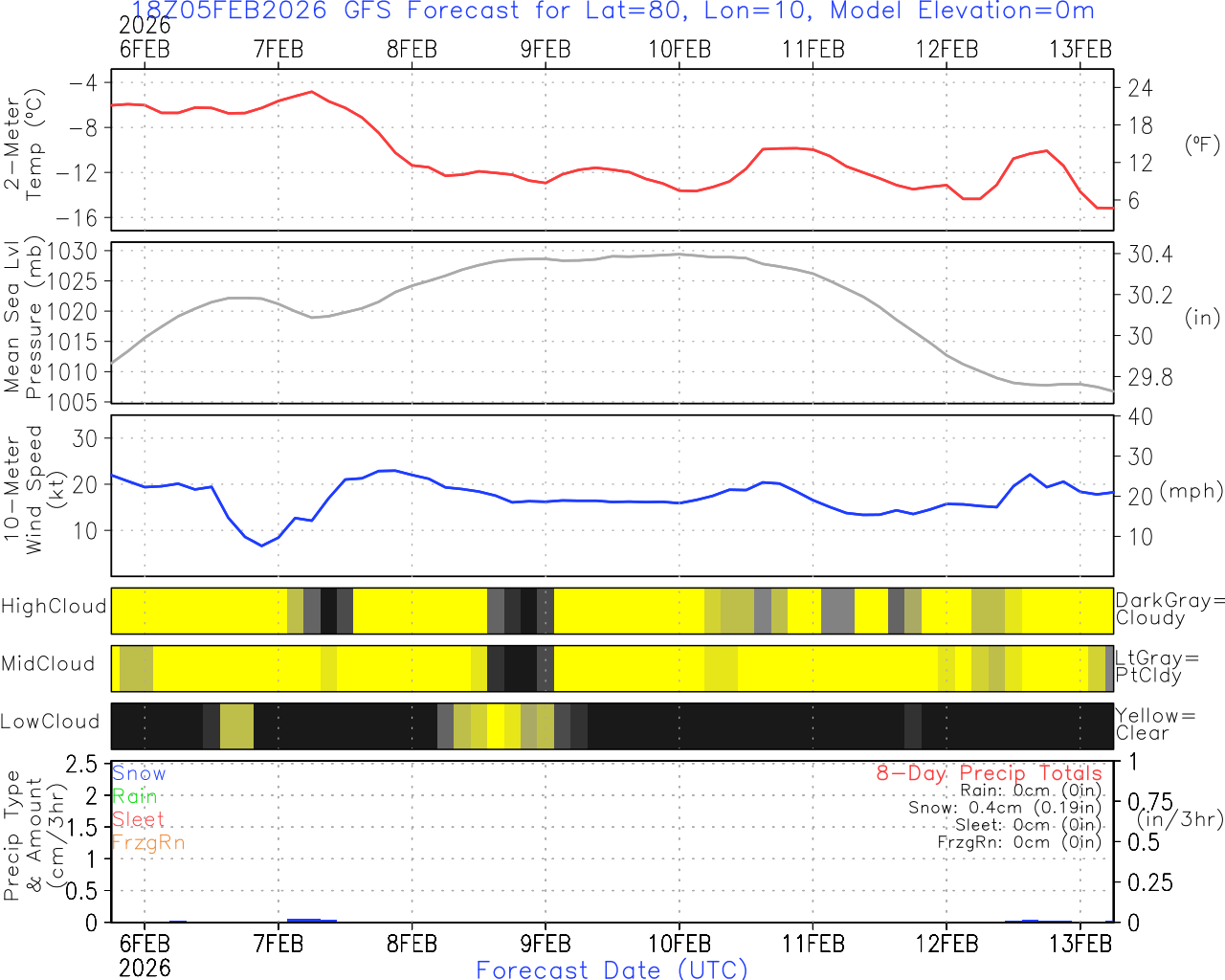Image resolution: width=1225 pixels, height=980 pixels.
Task: Click the yellow patch in LowCloud bar near 6FEB
Action: pos(236,726)
